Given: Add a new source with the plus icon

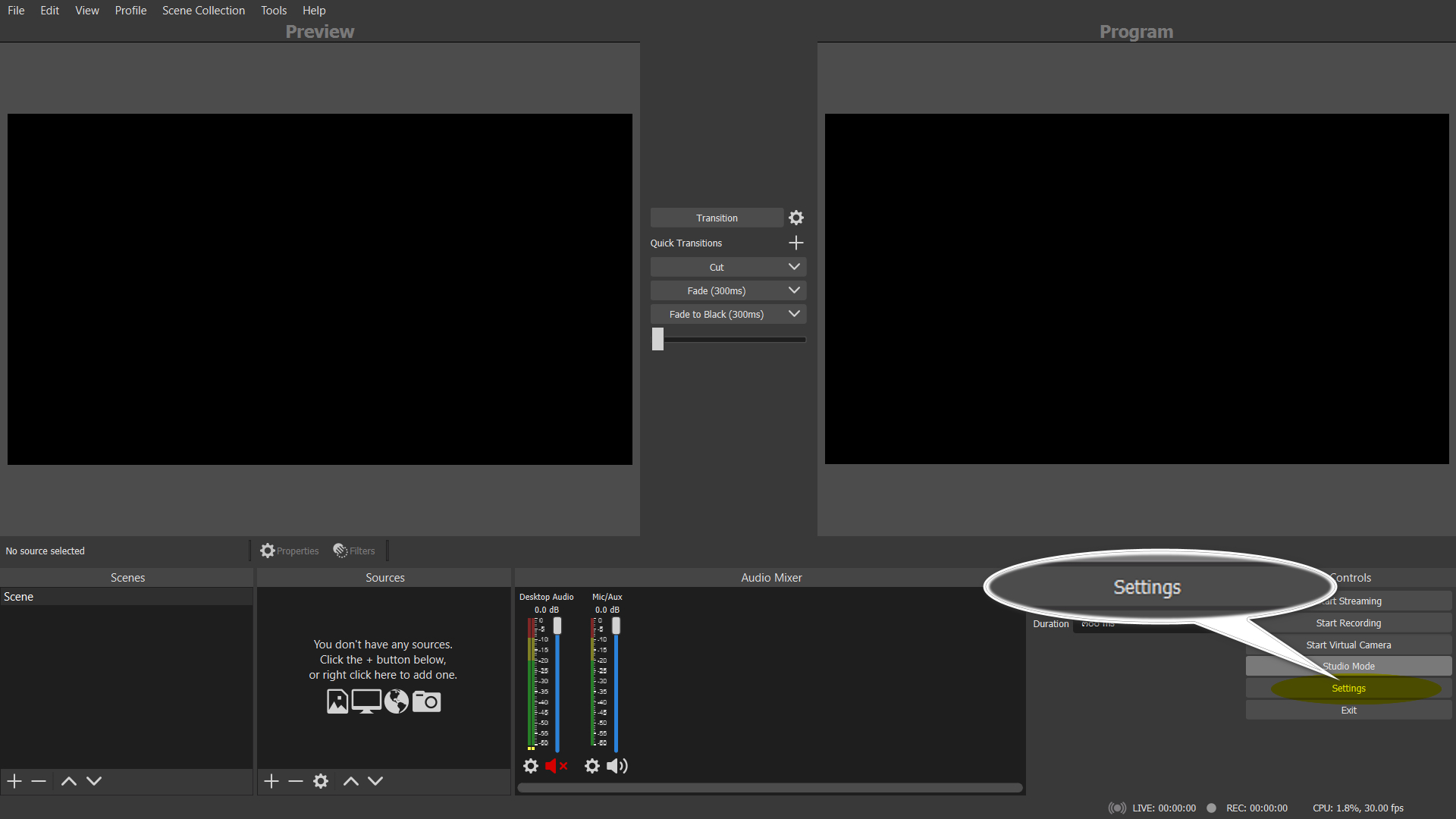Looking at the screenshot, I should point(271,781).
